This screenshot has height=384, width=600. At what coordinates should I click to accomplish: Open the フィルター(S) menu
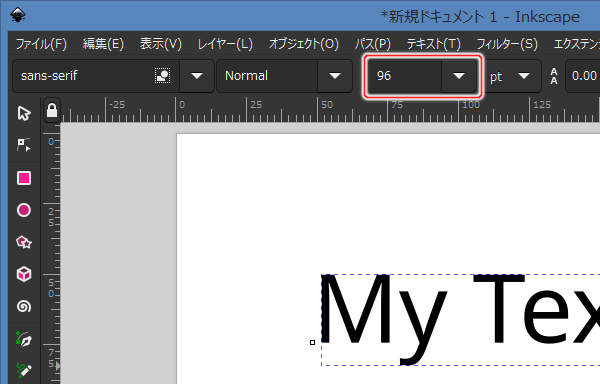[x=507, y=44]
